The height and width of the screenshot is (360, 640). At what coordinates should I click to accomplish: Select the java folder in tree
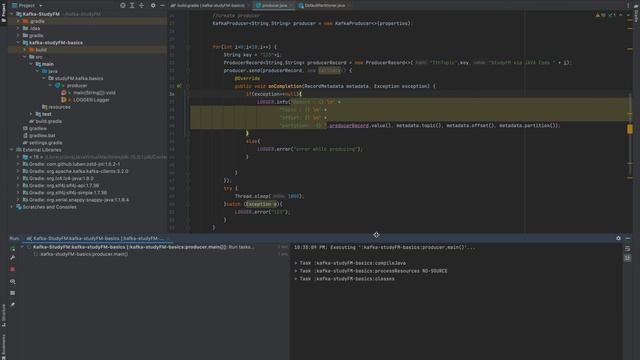[x=49, y=71]
